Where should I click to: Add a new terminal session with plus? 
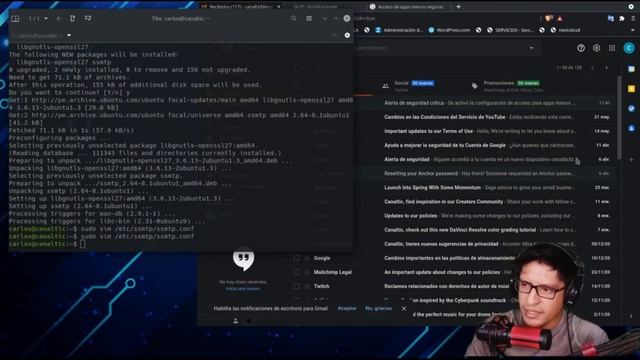[x=58, y=19]
